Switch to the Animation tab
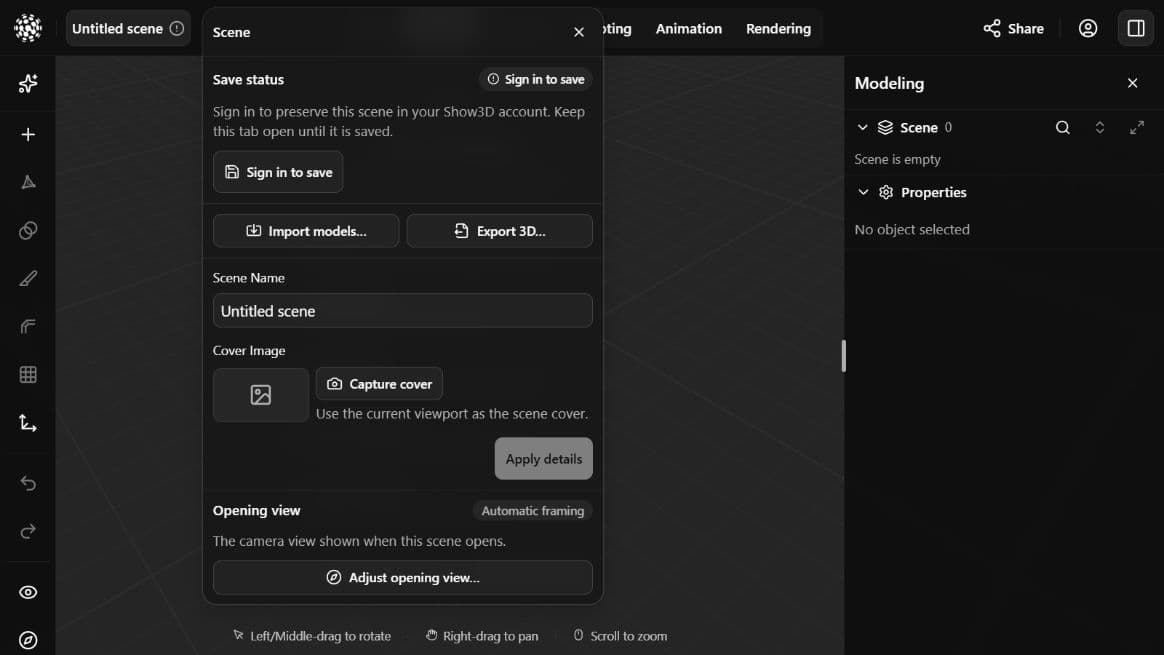 coord(688,28)
